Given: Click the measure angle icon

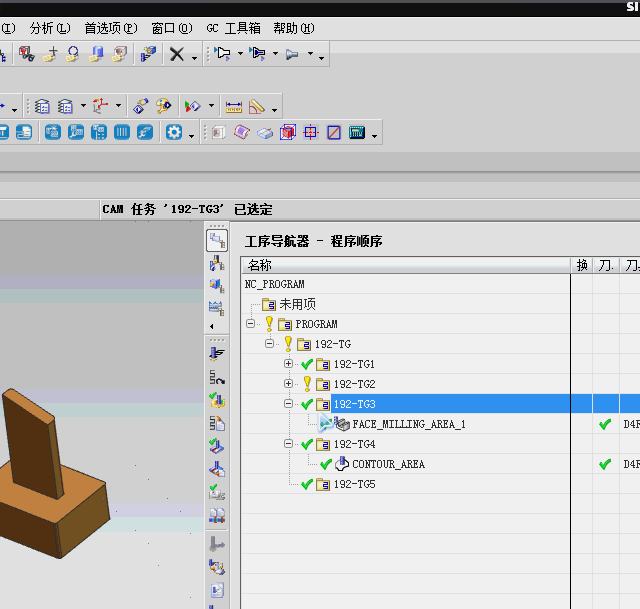Looking at the screenshot, I should click(257, 107).
